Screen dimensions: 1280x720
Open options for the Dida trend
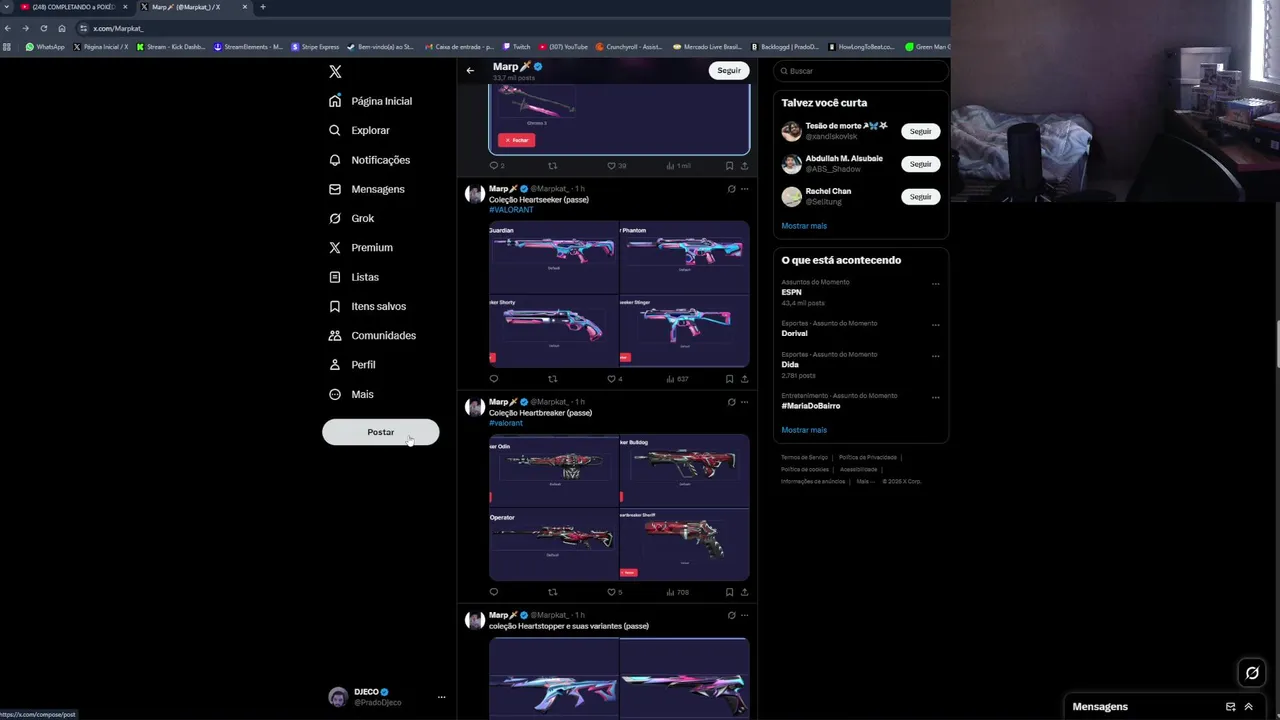(935, 356)
